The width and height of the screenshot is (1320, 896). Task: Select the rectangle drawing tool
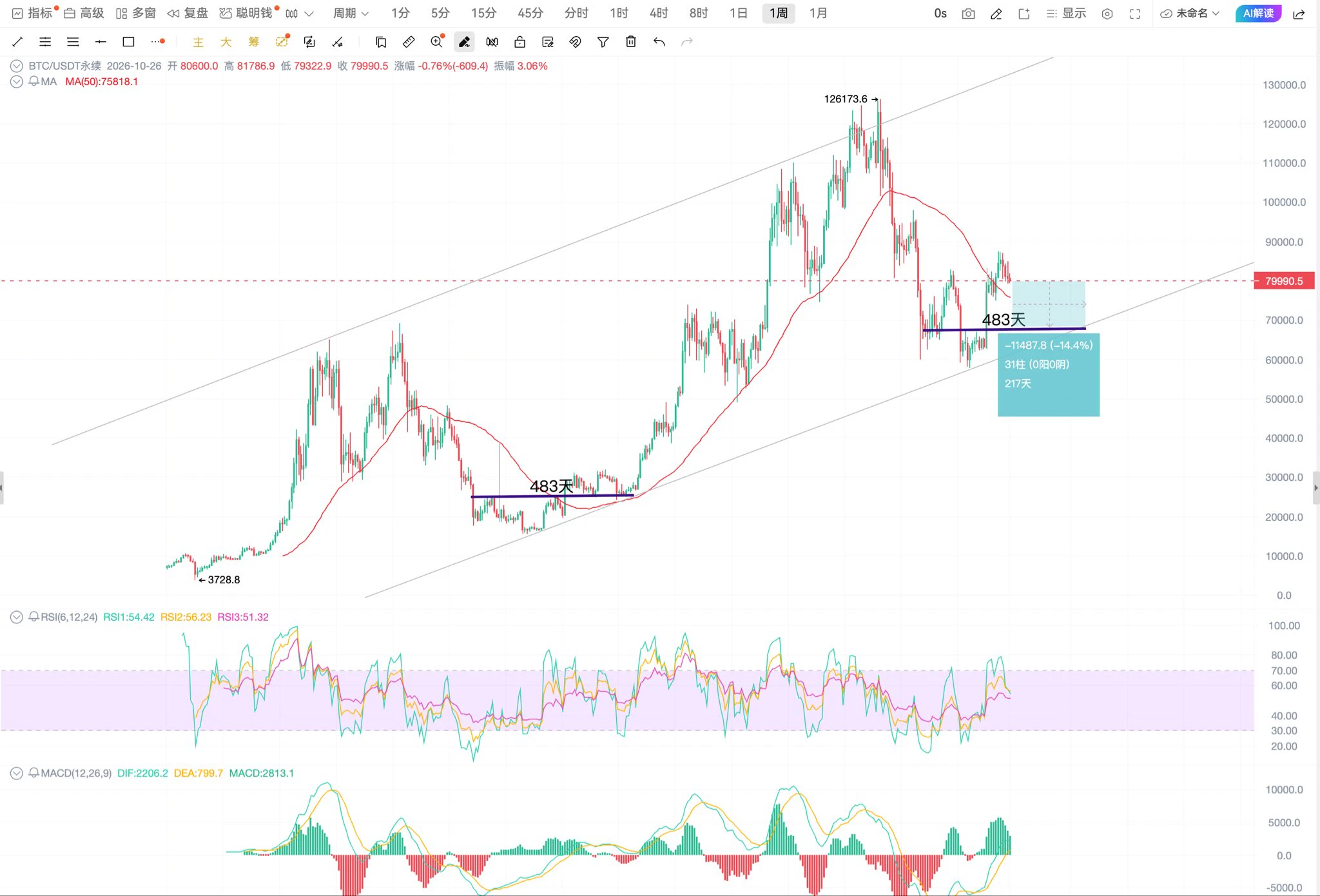tap(128, 42)
